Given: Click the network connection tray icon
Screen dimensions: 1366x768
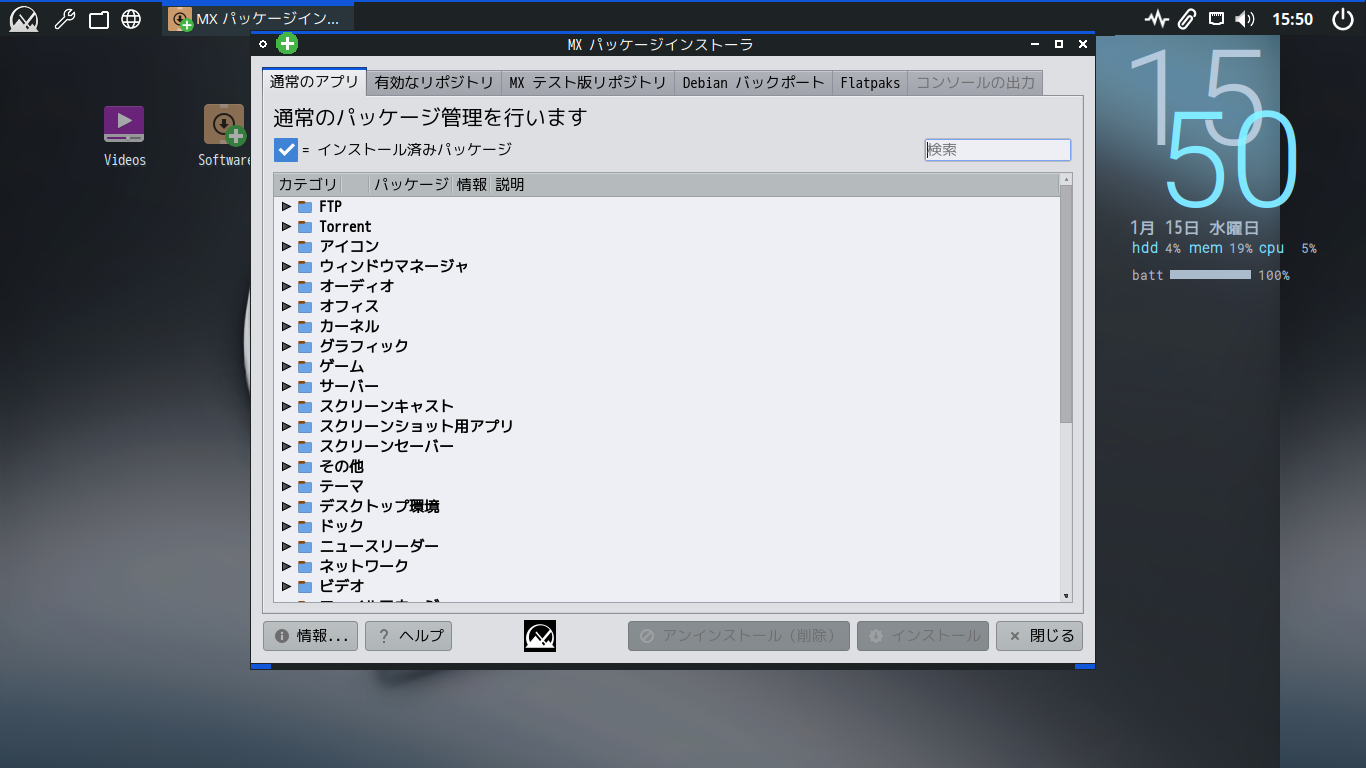Looking at the screenshot, I should pos(1216,19).
